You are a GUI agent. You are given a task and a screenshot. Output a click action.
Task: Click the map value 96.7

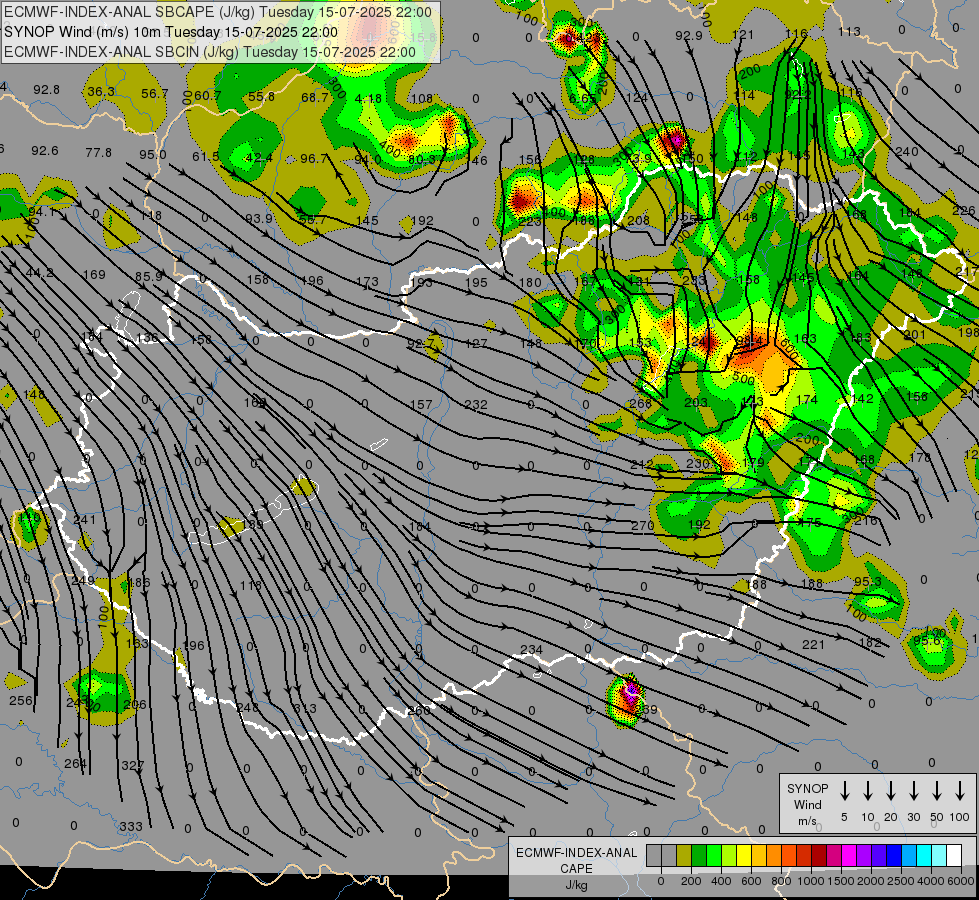pos(313,159)
